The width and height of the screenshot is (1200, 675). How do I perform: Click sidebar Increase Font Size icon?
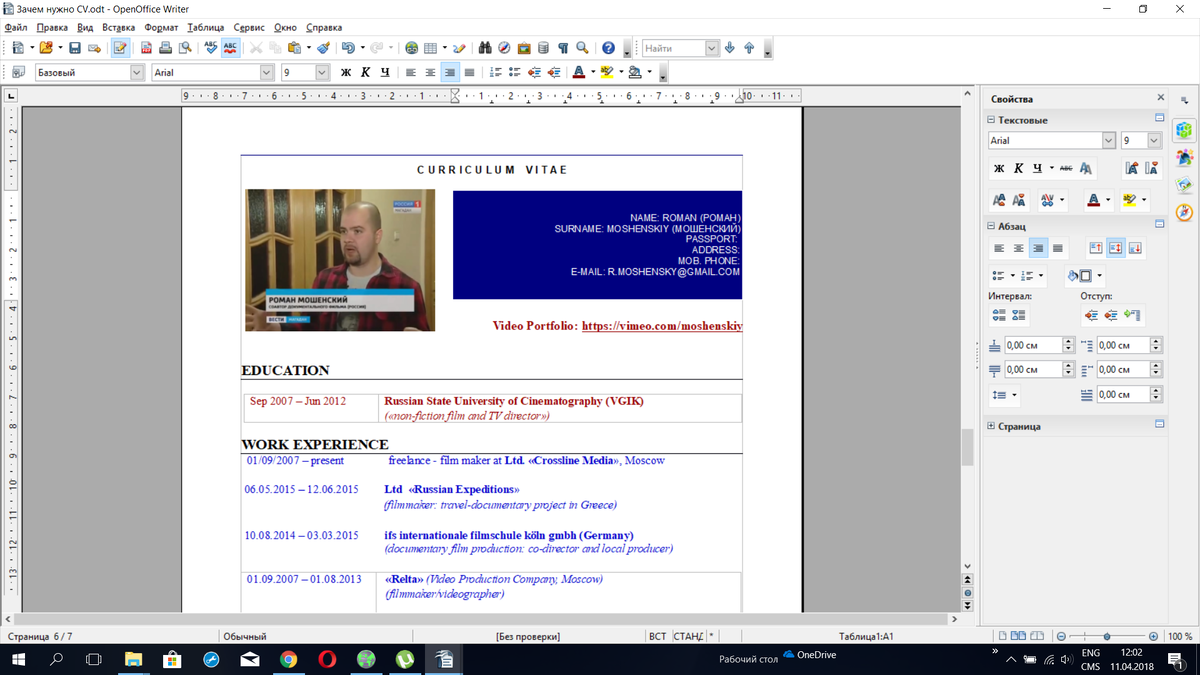[x=1131, y=168]
